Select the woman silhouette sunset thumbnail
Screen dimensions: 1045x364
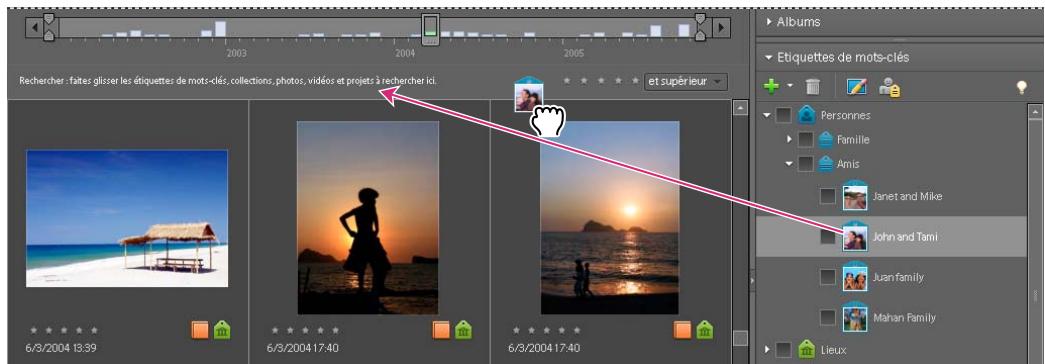click(x=368, y=217)
